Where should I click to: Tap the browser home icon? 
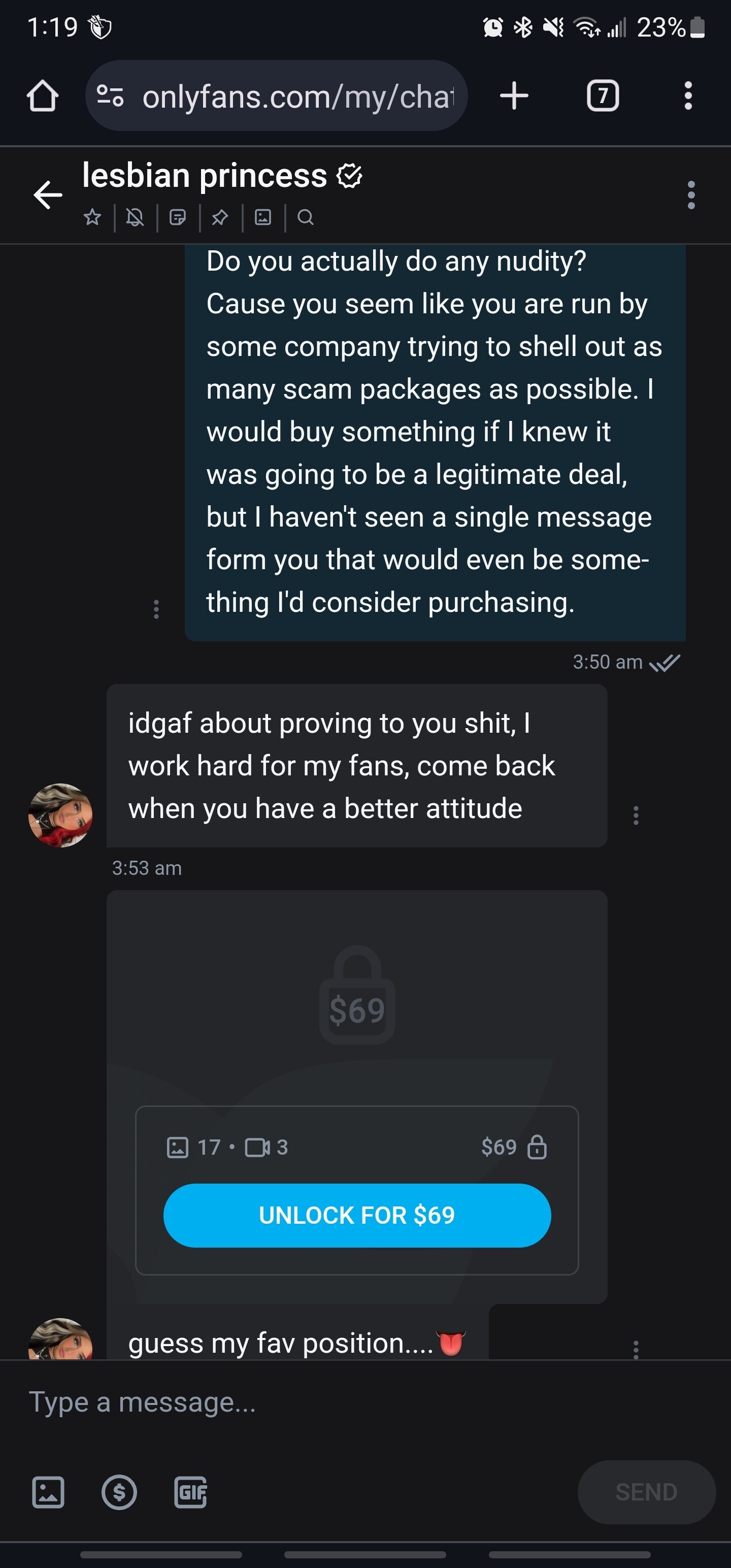click(x=43, y=96)
